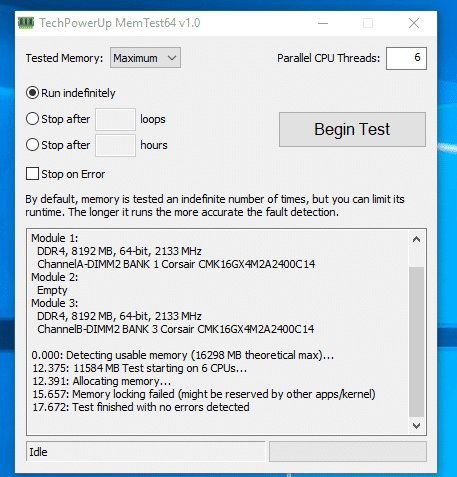The width and height of the screenshot is (457, 477).
Task: Open the Tested Memory dropdown
Action: (145, 58)
